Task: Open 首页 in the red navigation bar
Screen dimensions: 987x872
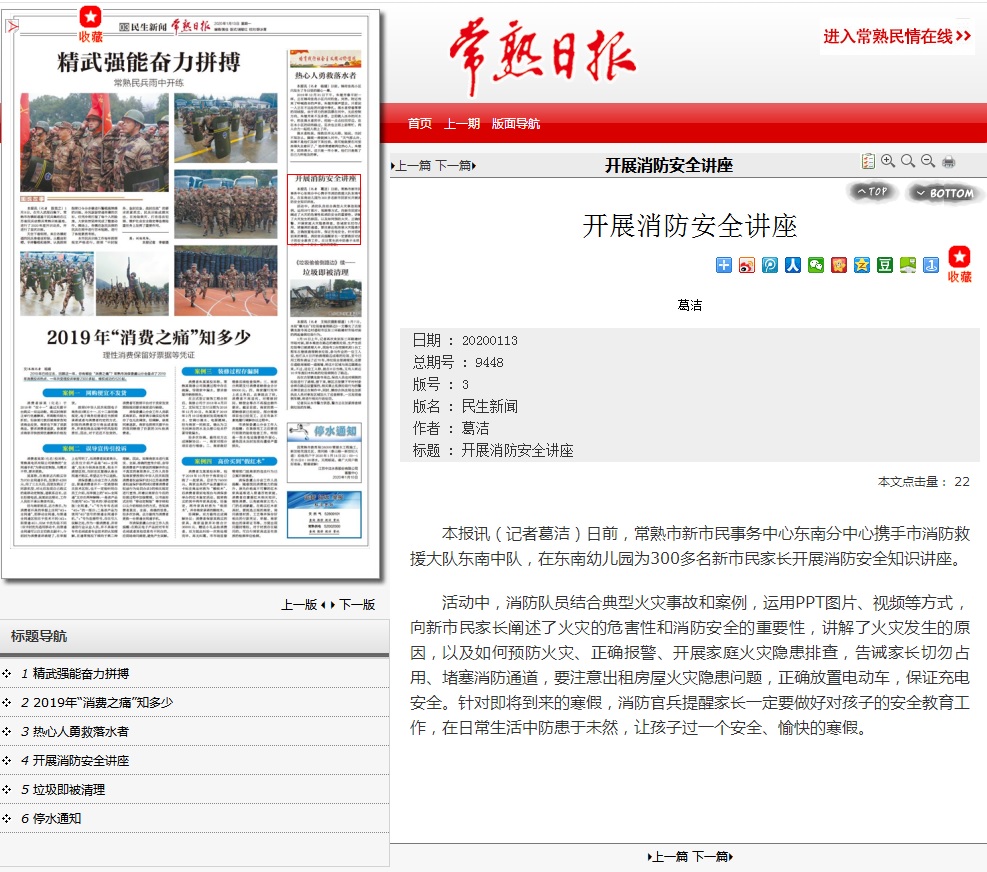Action: [420, 123]
